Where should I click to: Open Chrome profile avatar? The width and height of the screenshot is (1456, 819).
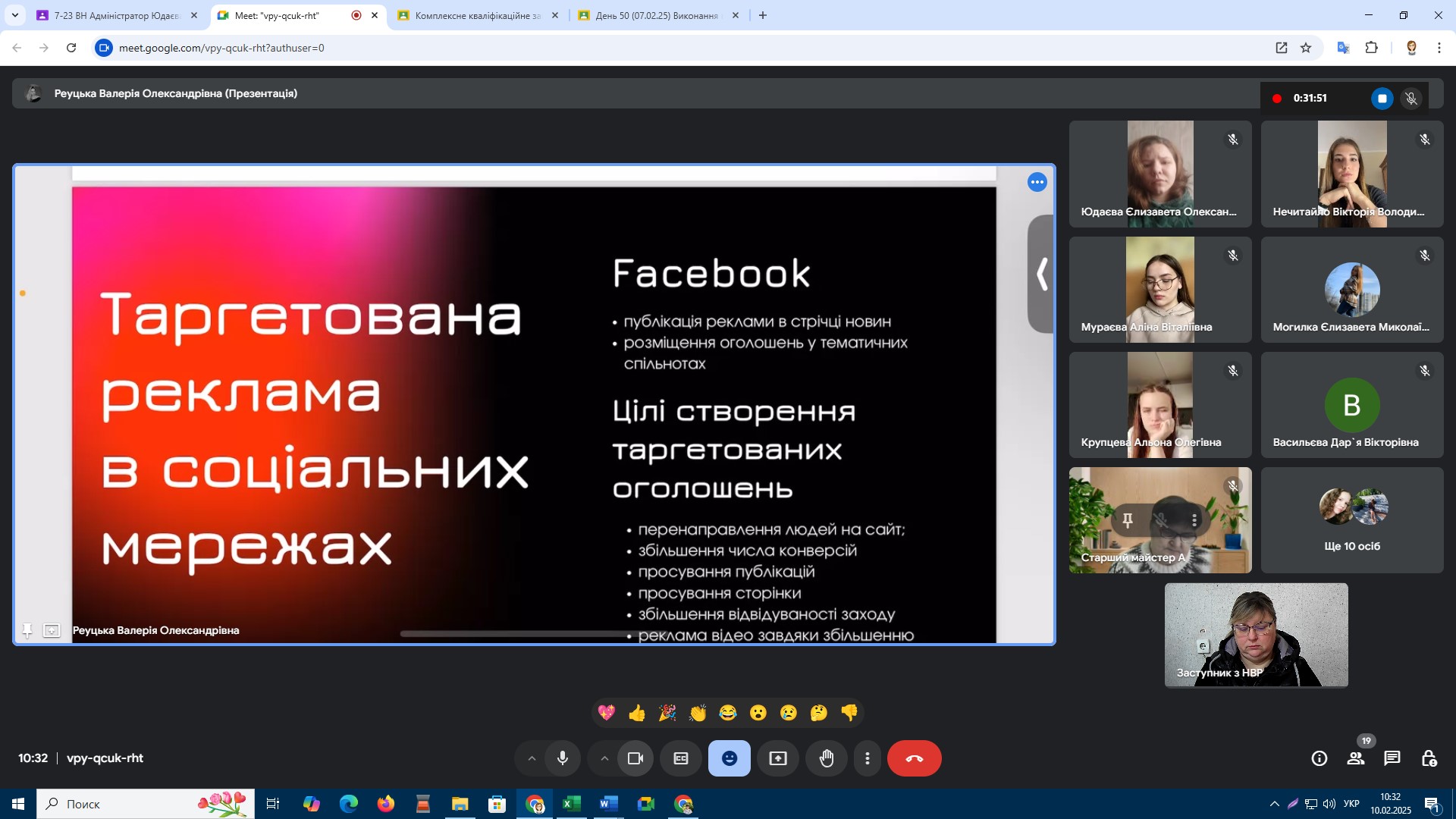[x=1411, y=48]
